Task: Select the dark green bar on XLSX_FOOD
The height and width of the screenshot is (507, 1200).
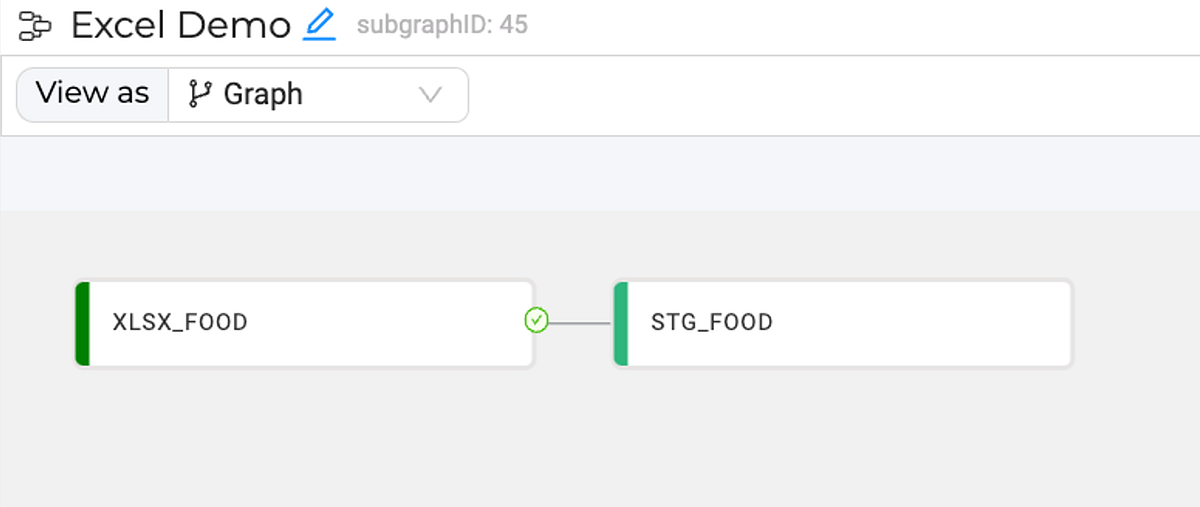Action: click(82, 323)
